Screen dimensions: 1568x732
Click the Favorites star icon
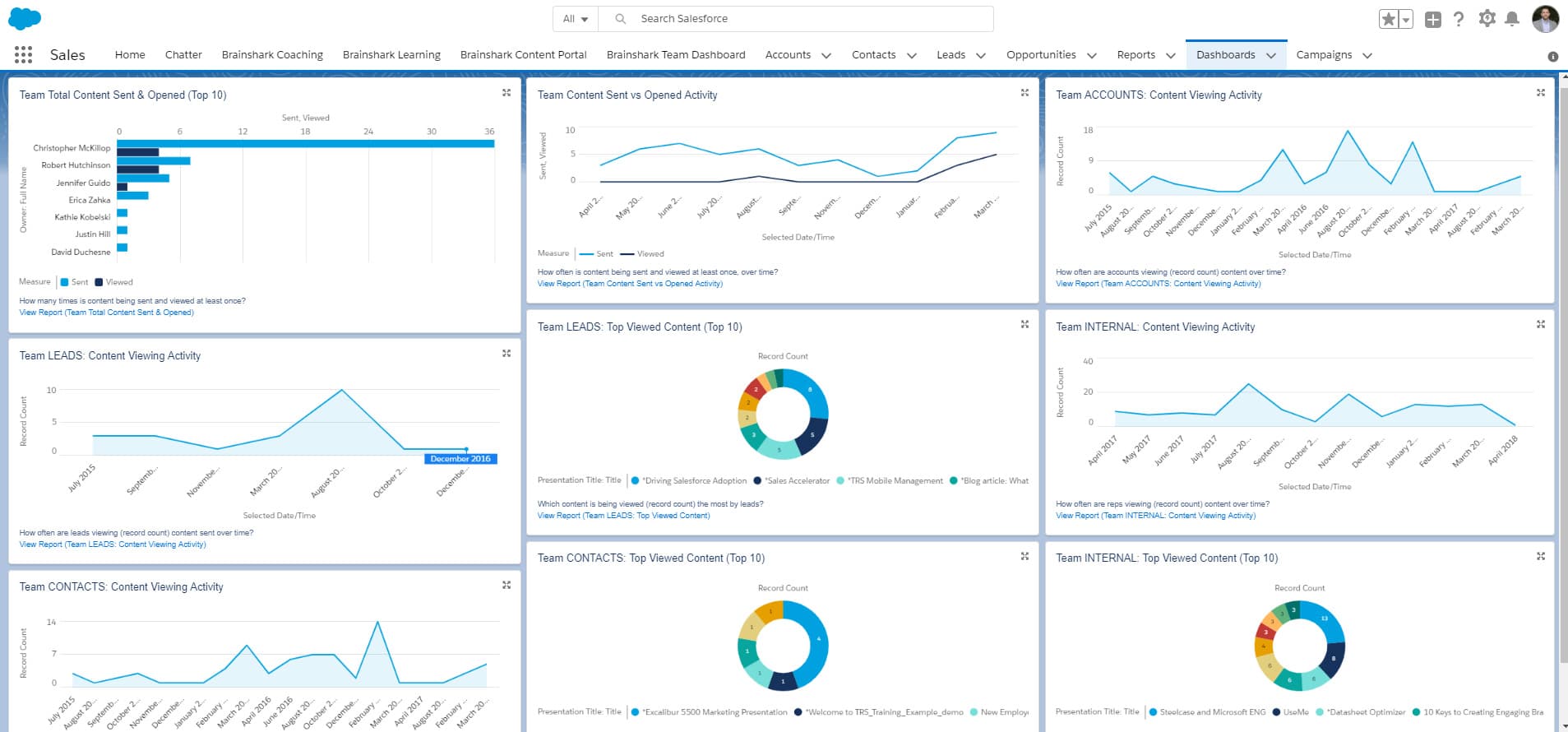1389,19
